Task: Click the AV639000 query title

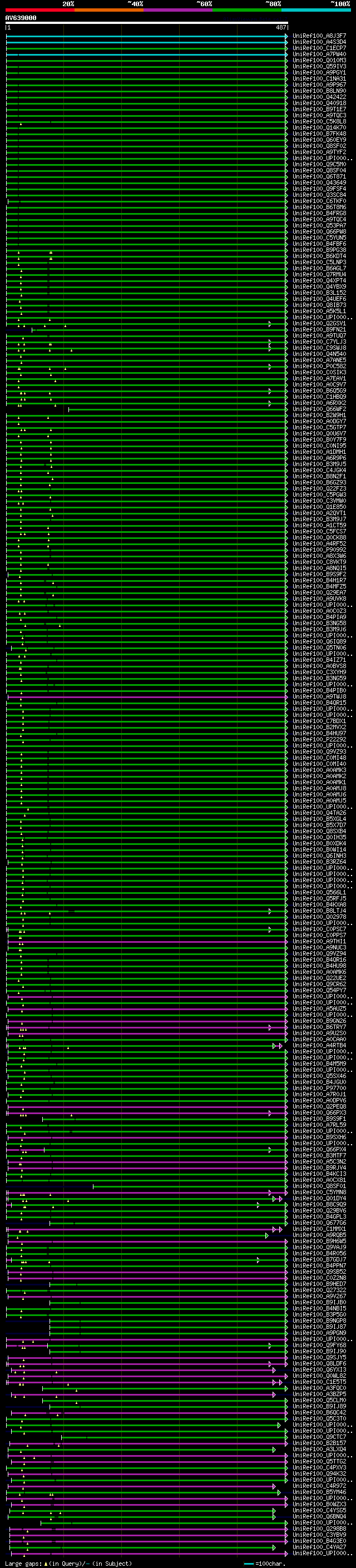Action: (21, 18)
